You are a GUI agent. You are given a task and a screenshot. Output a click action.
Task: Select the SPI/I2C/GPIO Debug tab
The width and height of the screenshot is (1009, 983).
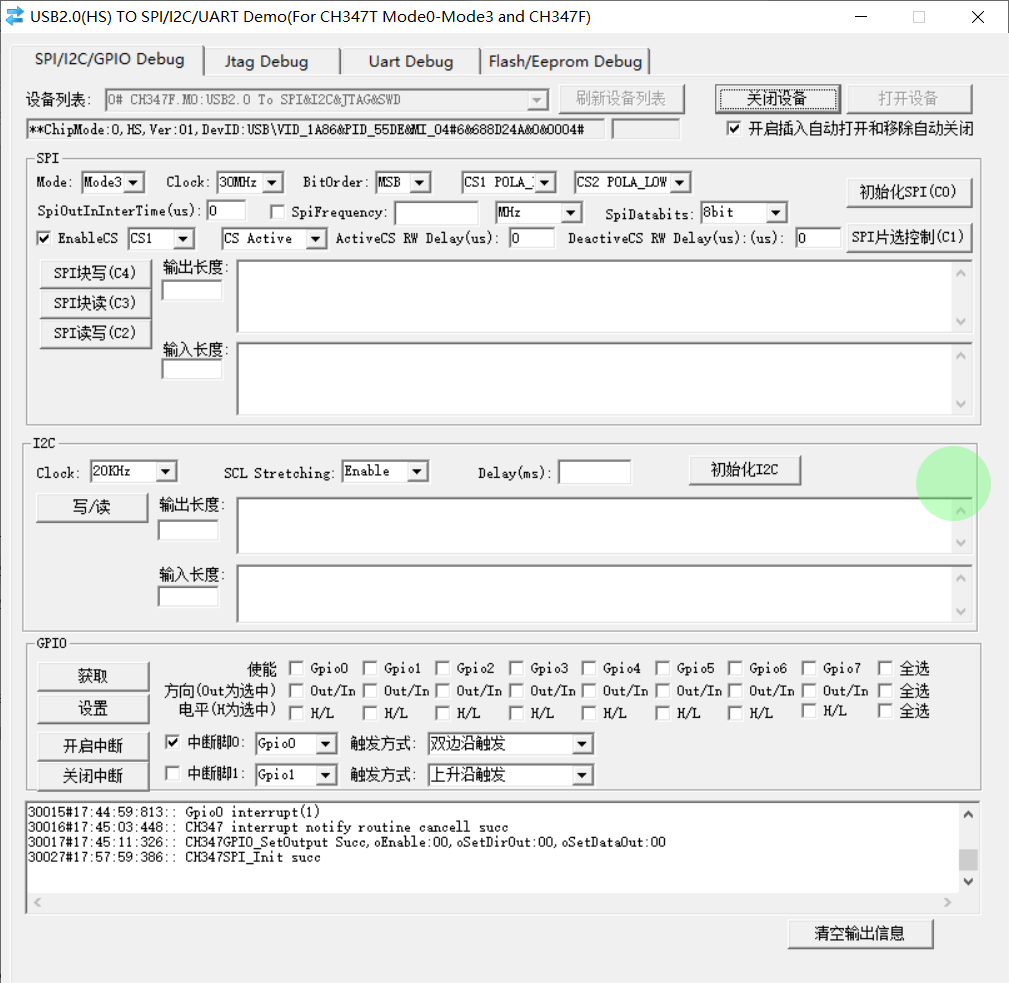[x=109, y=59]
